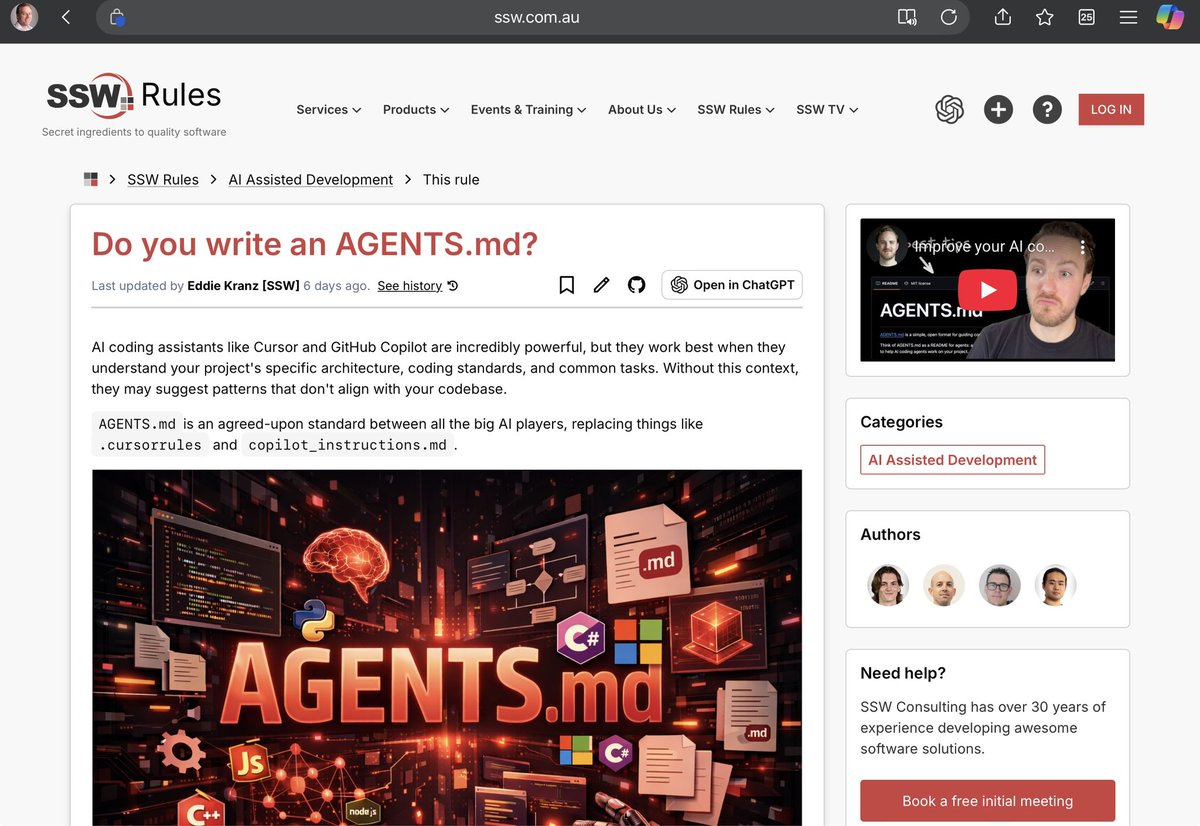
Task: Click the Open in ChatGPT button
Action: click(x=732, y=285)
